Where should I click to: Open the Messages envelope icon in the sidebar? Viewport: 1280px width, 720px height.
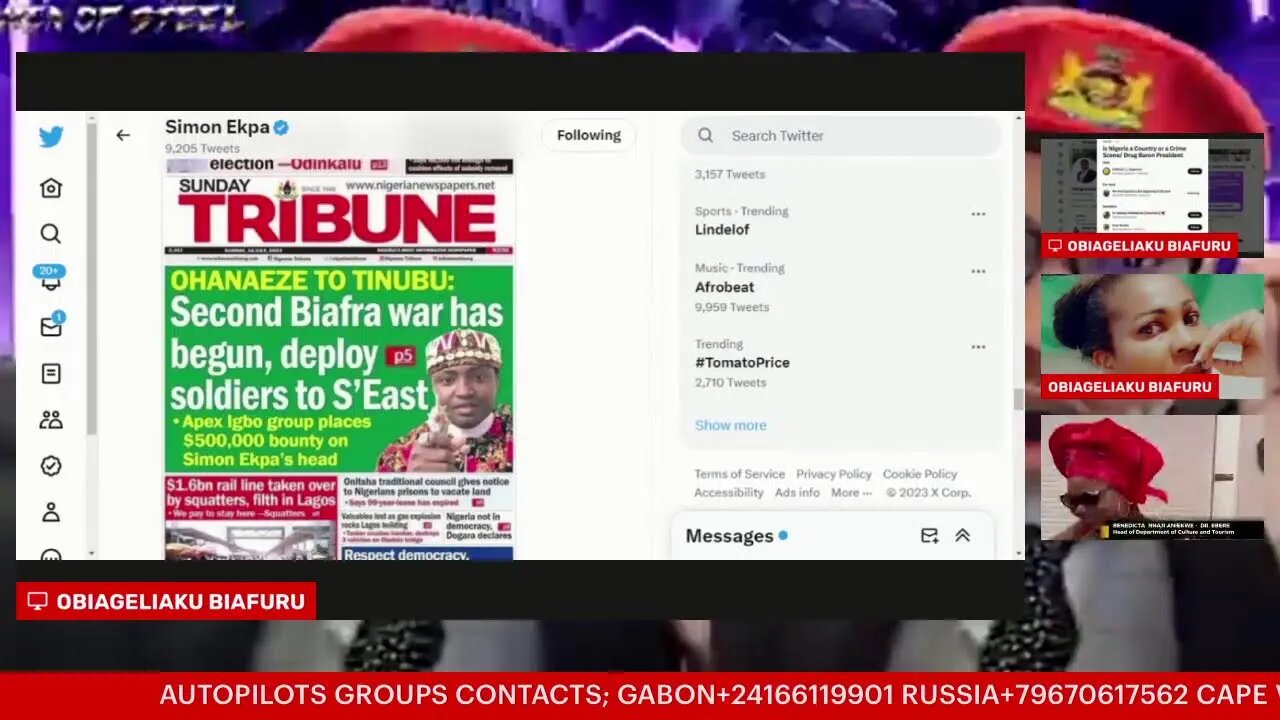point(51,326)
